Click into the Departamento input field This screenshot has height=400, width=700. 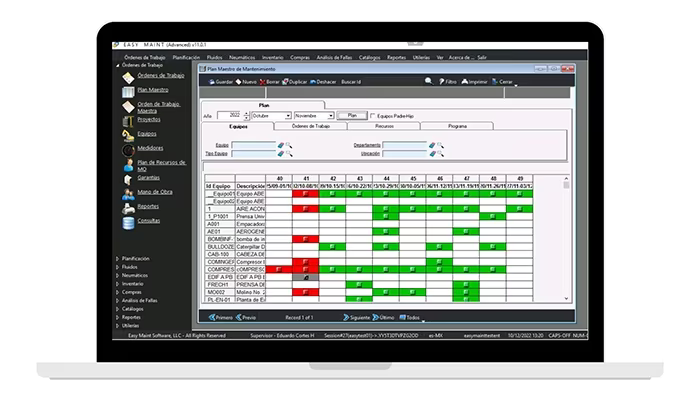point(404,145)
